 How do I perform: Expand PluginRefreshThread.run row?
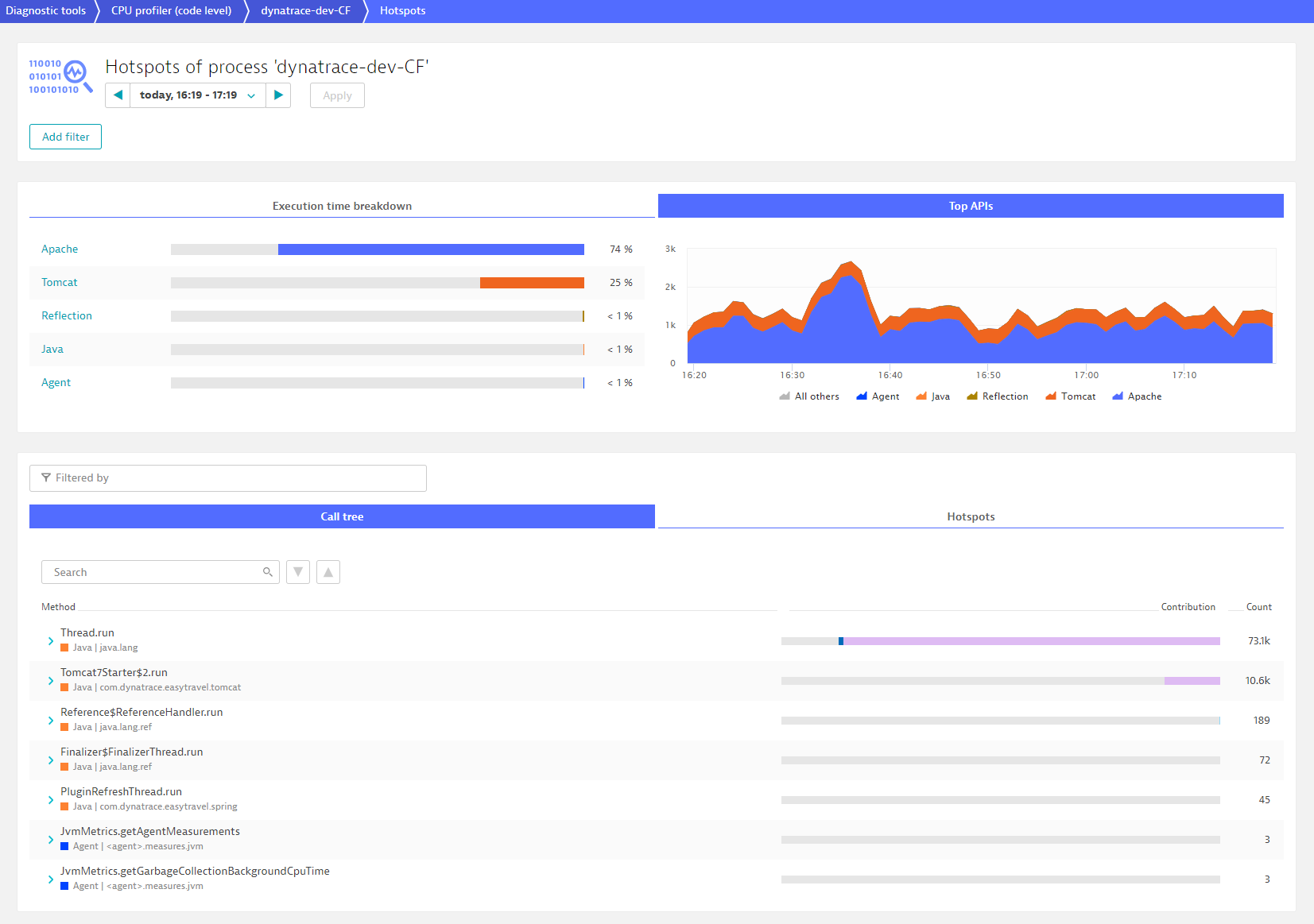click(x=51, y=800)
